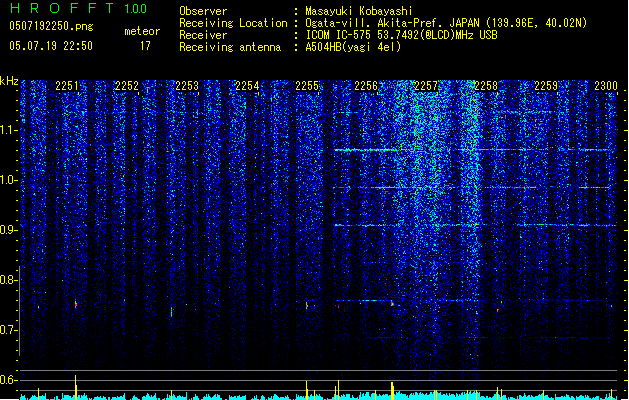
Task: Click the 2253 time marker
Action: point(187,86)
